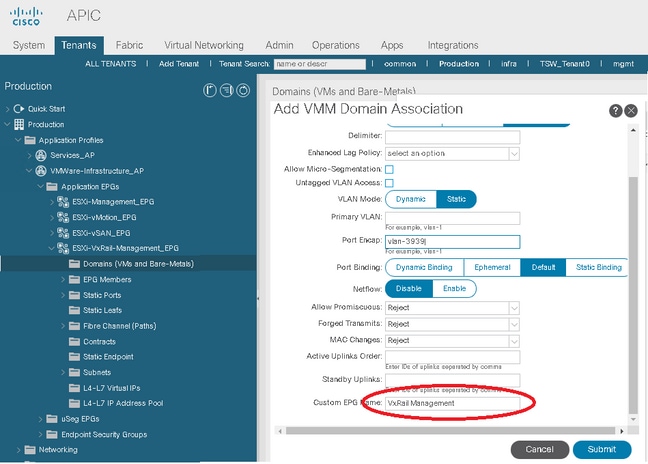
Task: Click the Static Leafs folder icon
Action: [x=74, y=310]
